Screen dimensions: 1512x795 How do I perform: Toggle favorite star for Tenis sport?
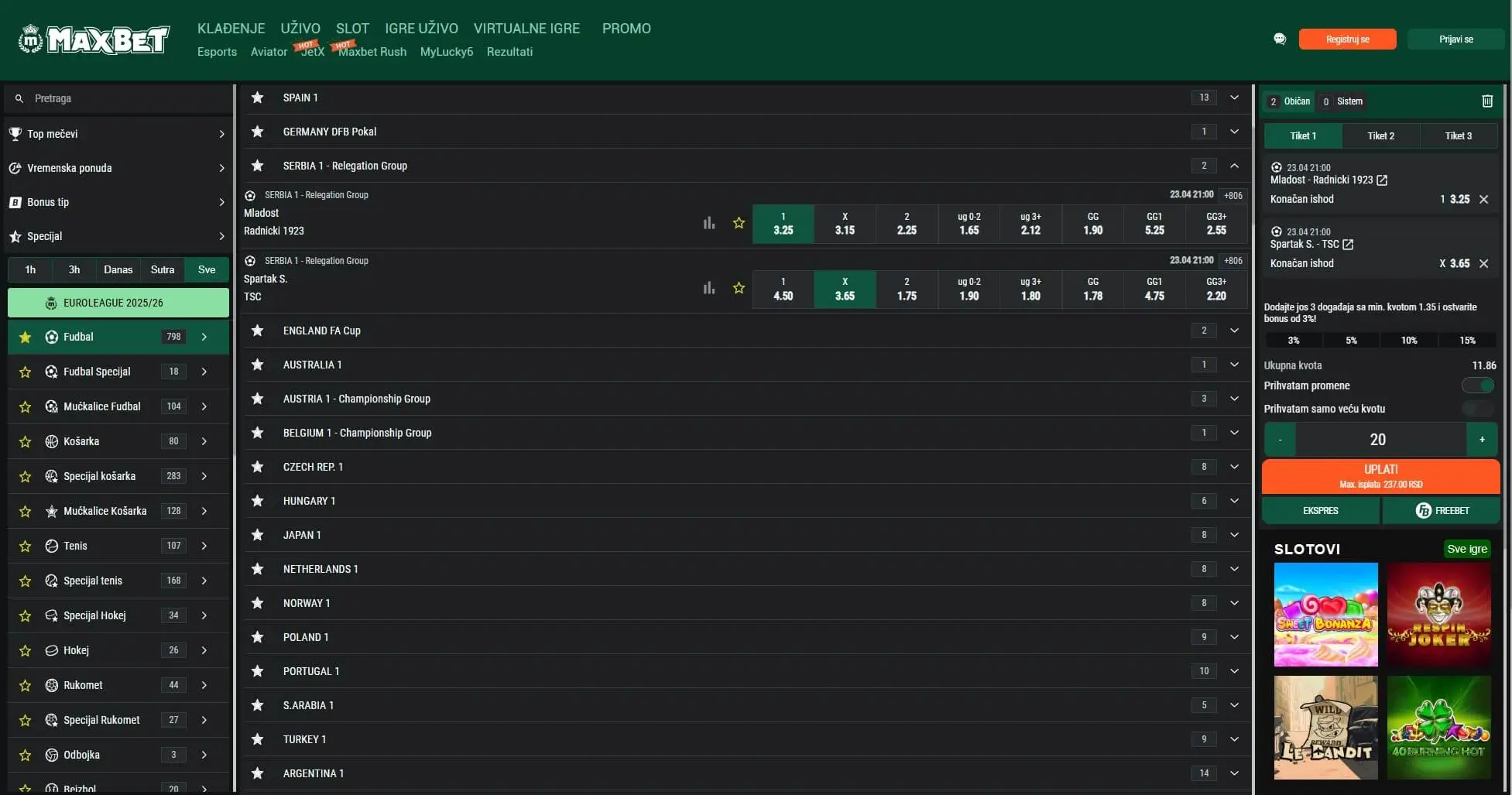26,546
